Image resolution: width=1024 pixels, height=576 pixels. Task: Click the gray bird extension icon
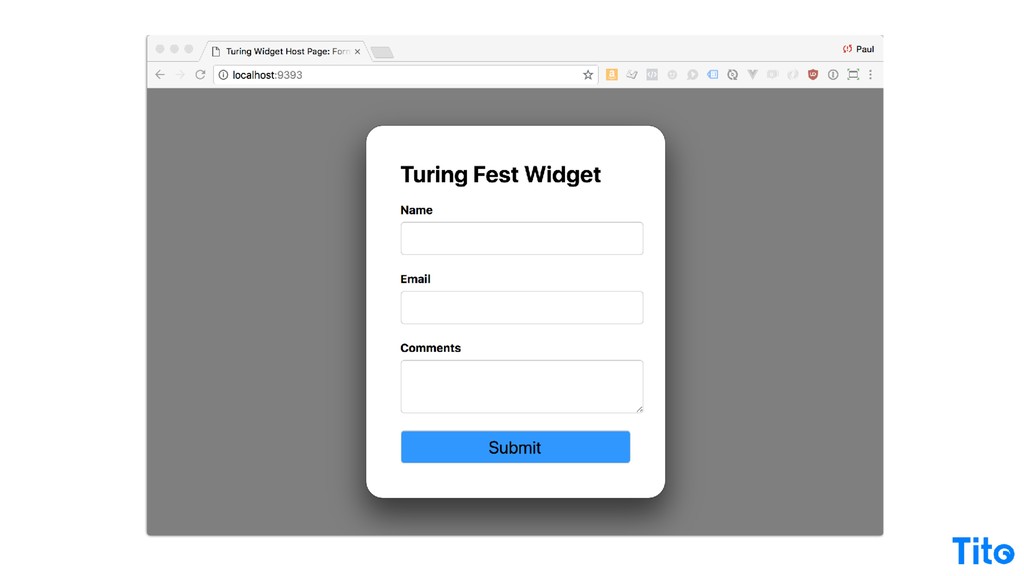coord(632,74)
